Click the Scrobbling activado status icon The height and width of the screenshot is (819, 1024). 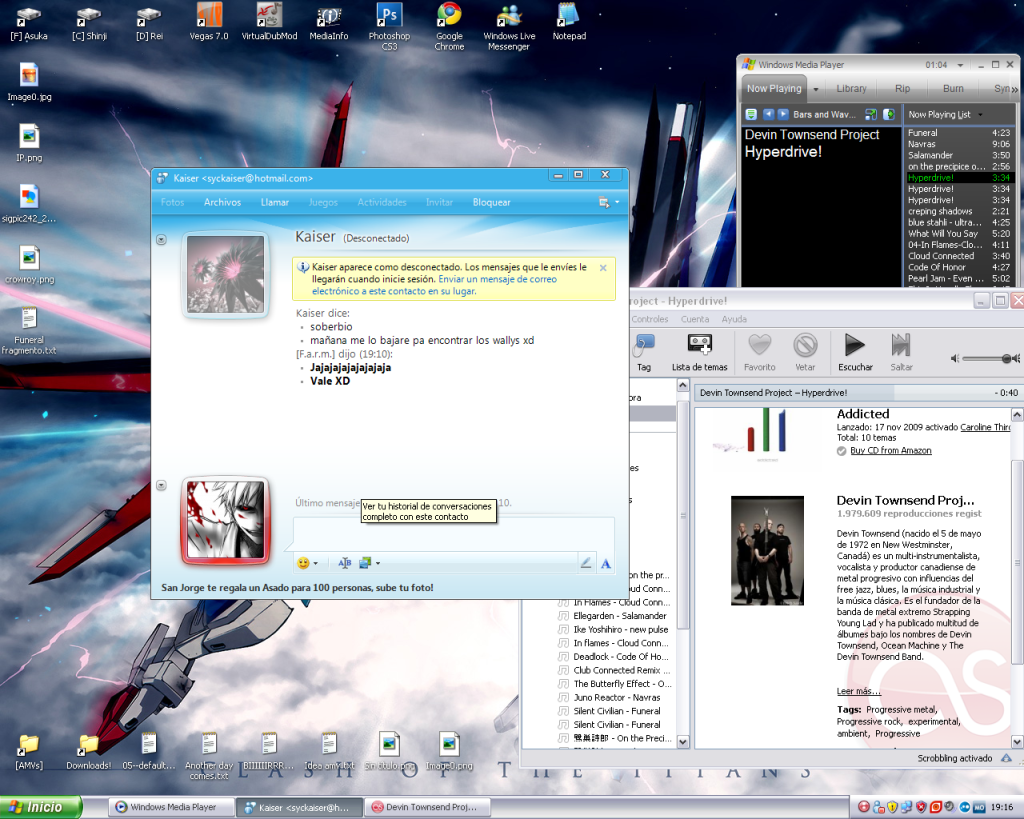click(1006, 758)
